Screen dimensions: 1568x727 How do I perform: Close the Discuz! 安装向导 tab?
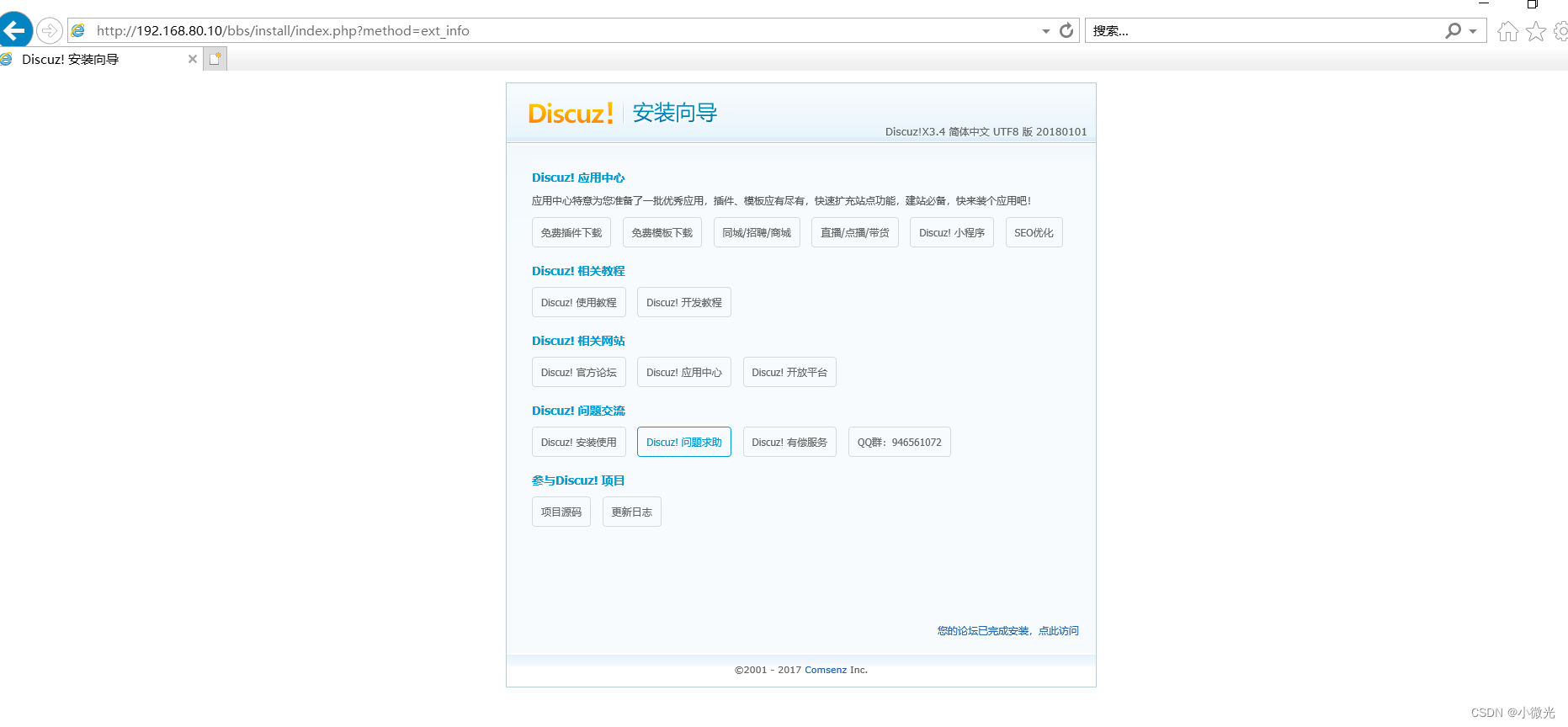[193, 59]
